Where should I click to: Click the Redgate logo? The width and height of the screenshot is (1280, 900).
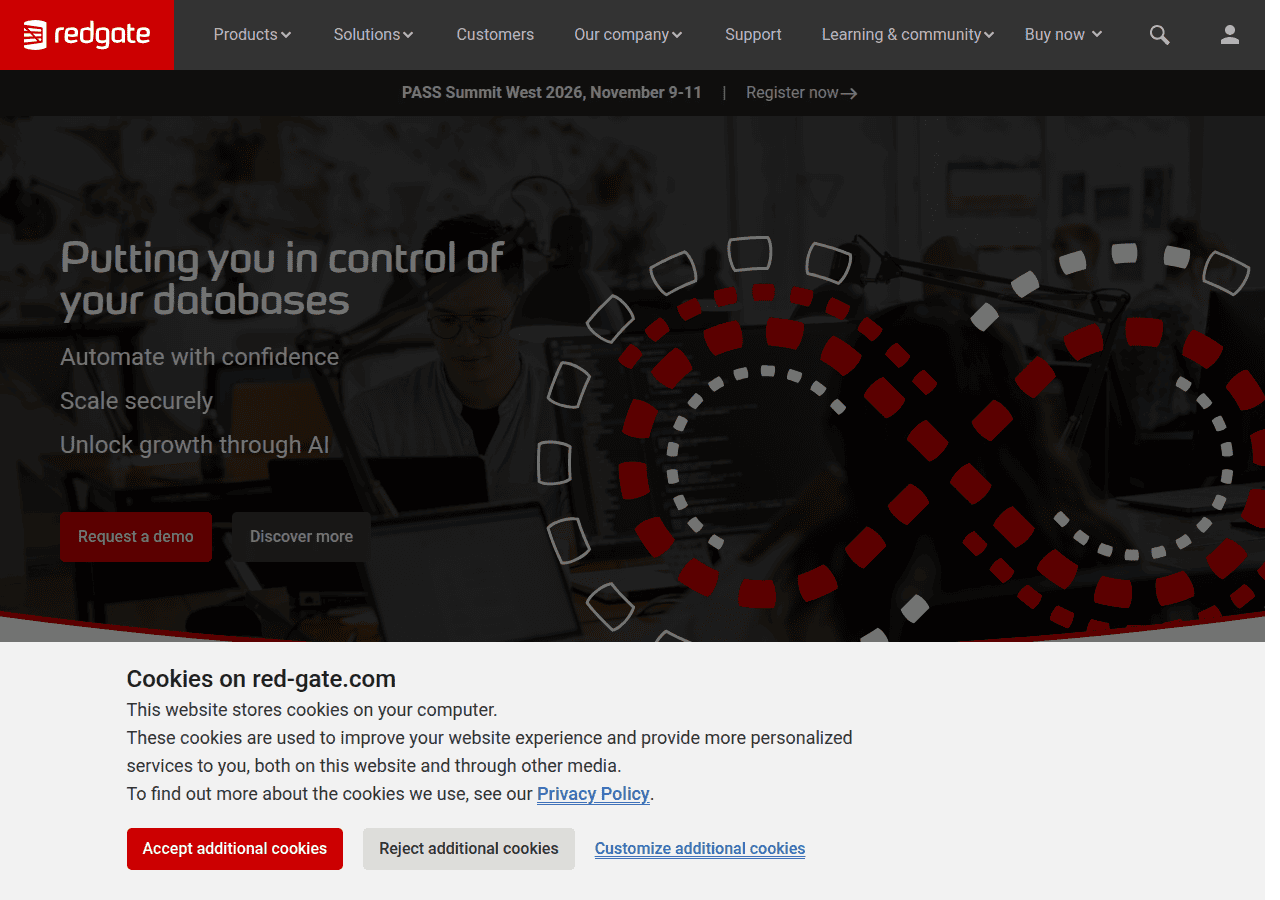pyautogui.click(x=87, y=35)
